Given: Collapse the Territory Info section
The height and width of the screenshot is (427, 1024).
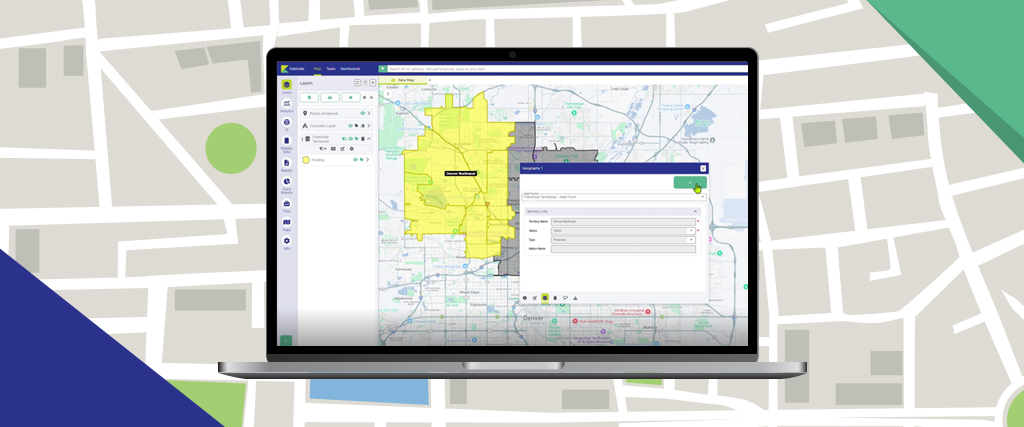Looking at the screenshot, I should click(695, 212).
